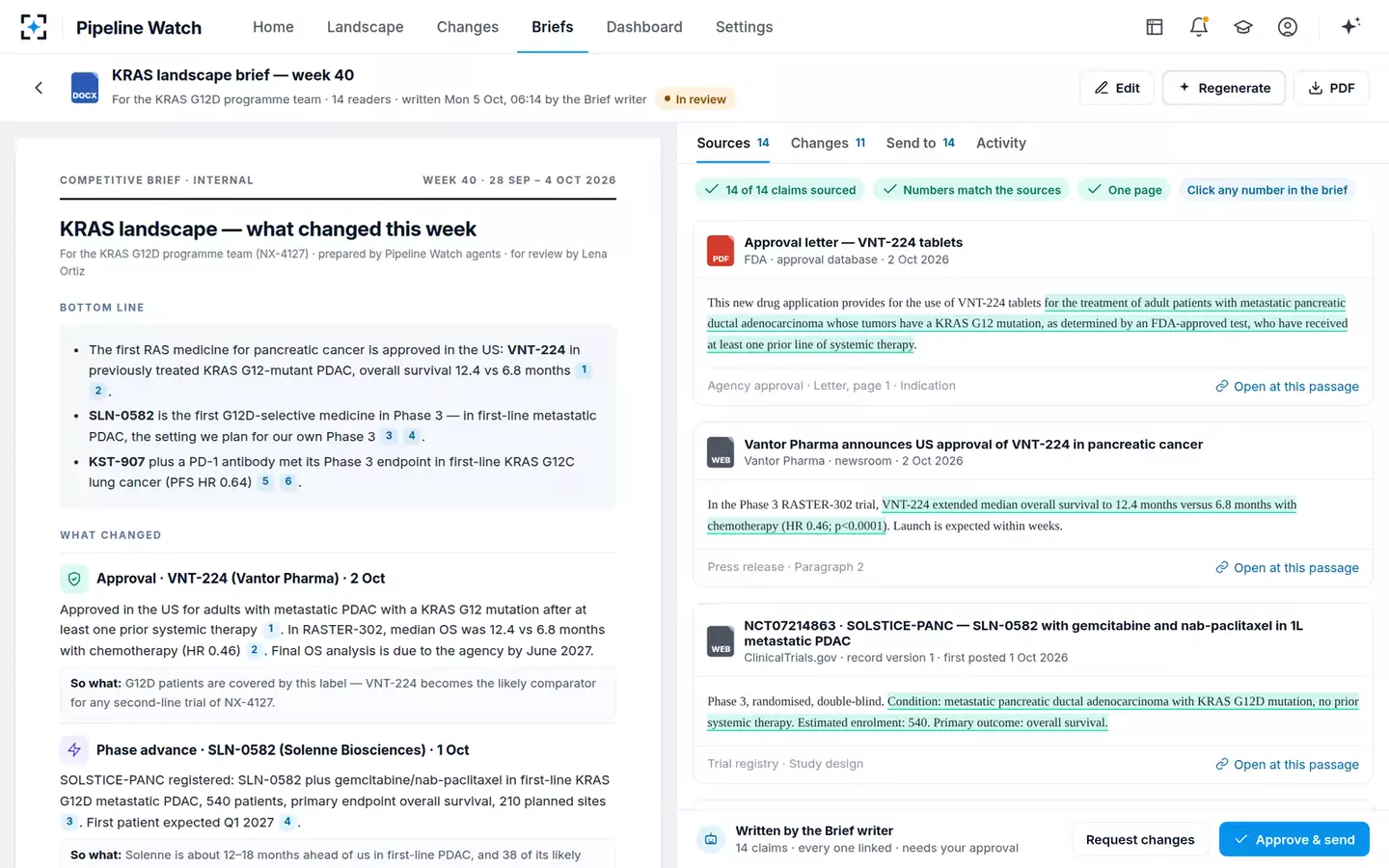Switch to the Changes 11 tab

pyautogui.click(x=828, y=143)
